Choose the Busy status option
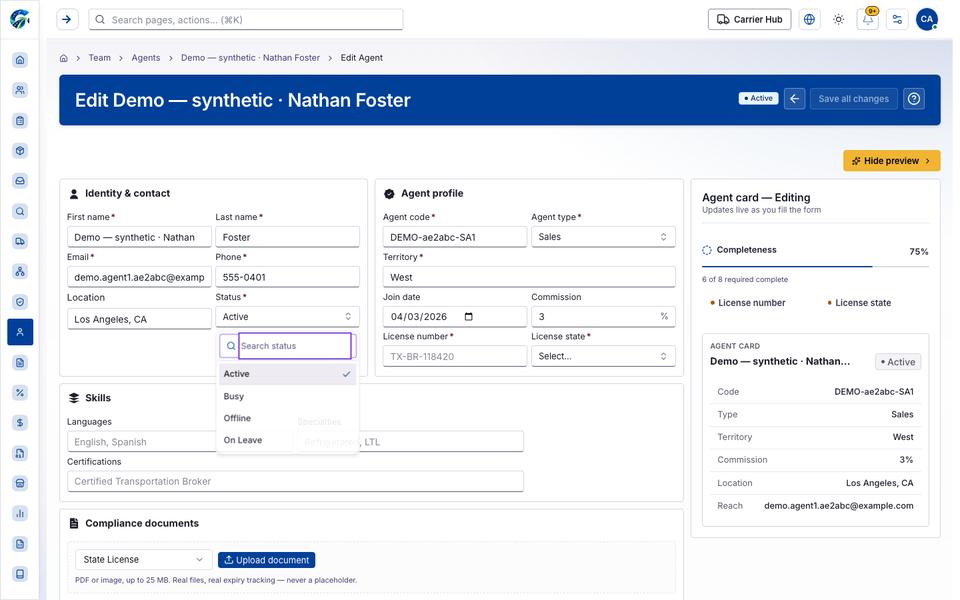Screen dimensions: 960x600 287,396
